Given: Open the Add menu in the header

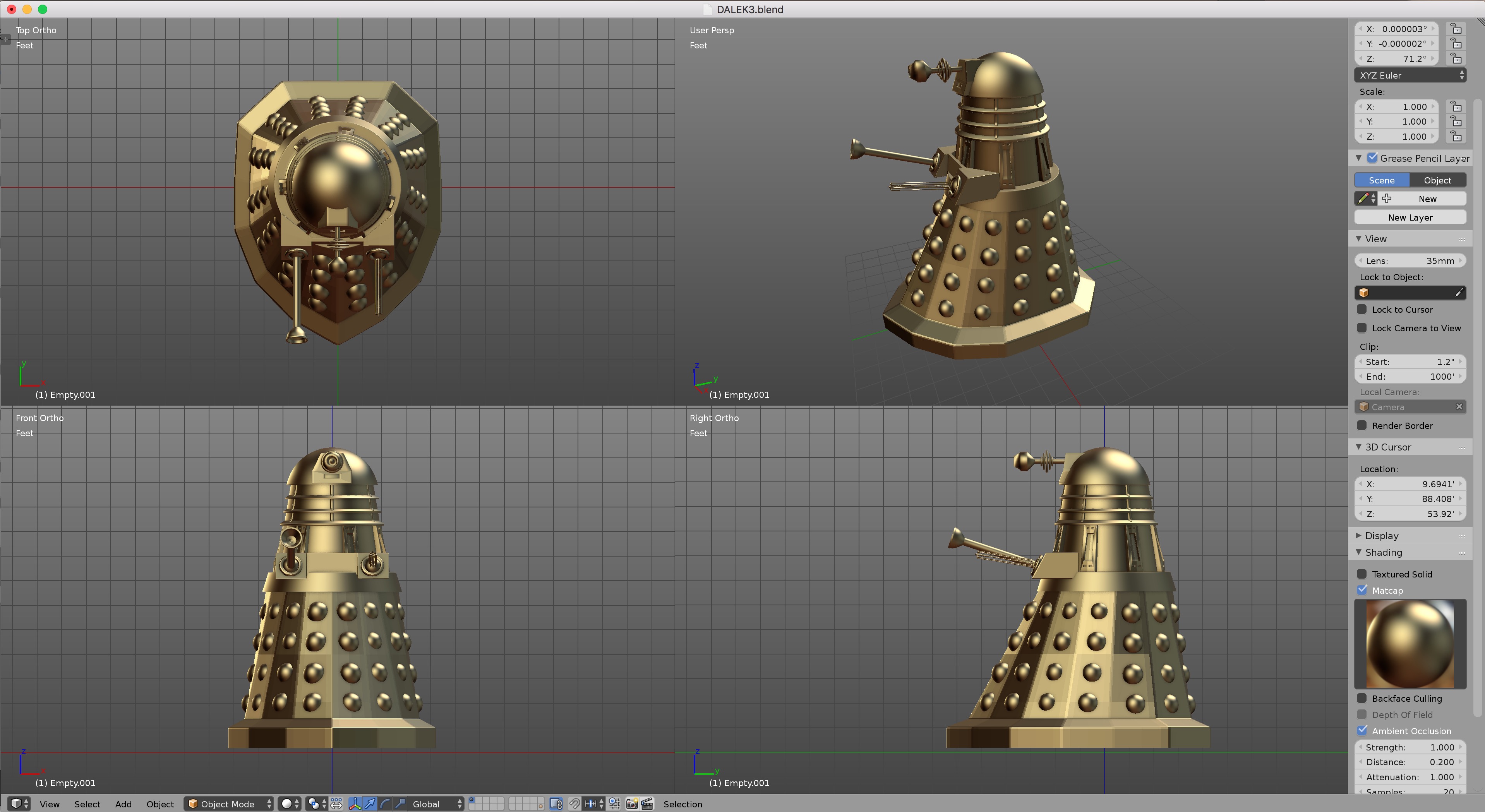Looking at the screenshot, I should (123, 803).
